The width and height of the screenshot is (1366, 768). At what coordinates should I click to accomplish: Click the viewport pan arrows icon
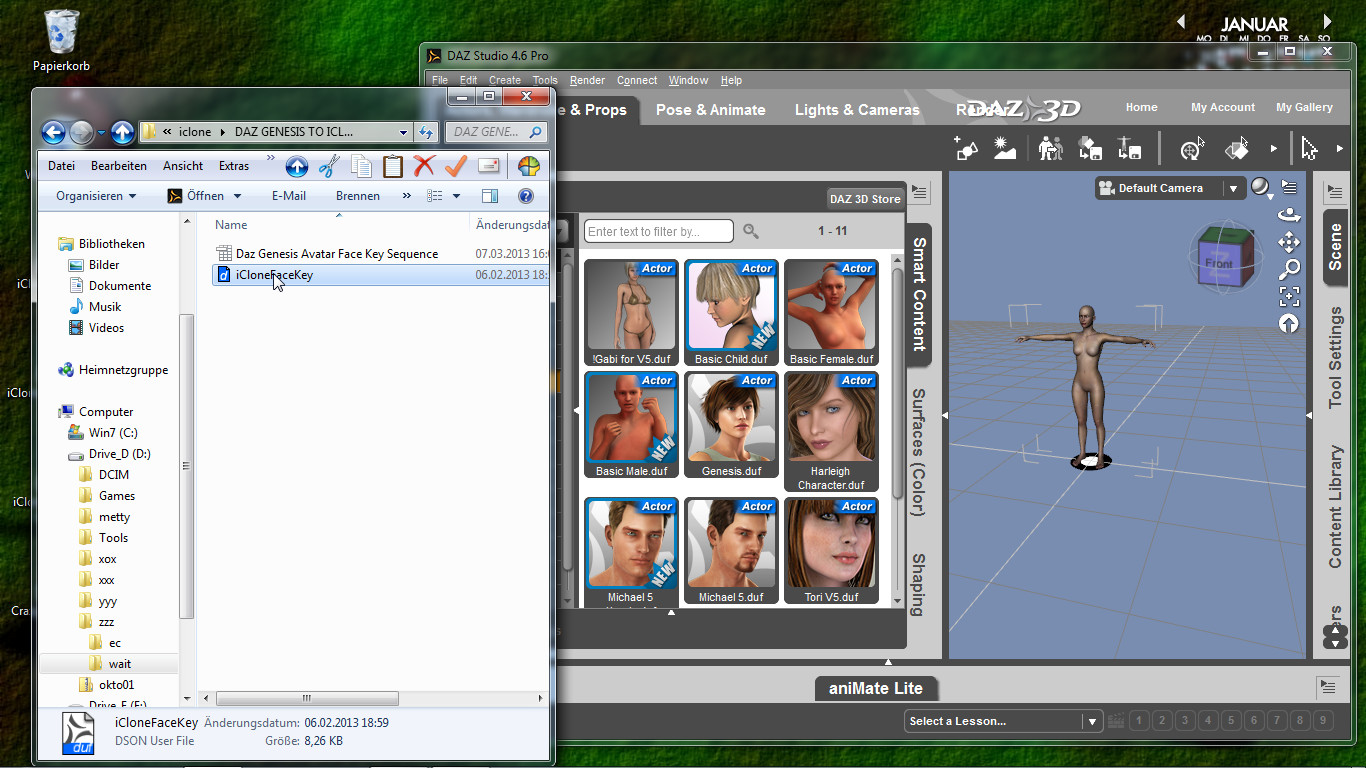(1289, 242)
